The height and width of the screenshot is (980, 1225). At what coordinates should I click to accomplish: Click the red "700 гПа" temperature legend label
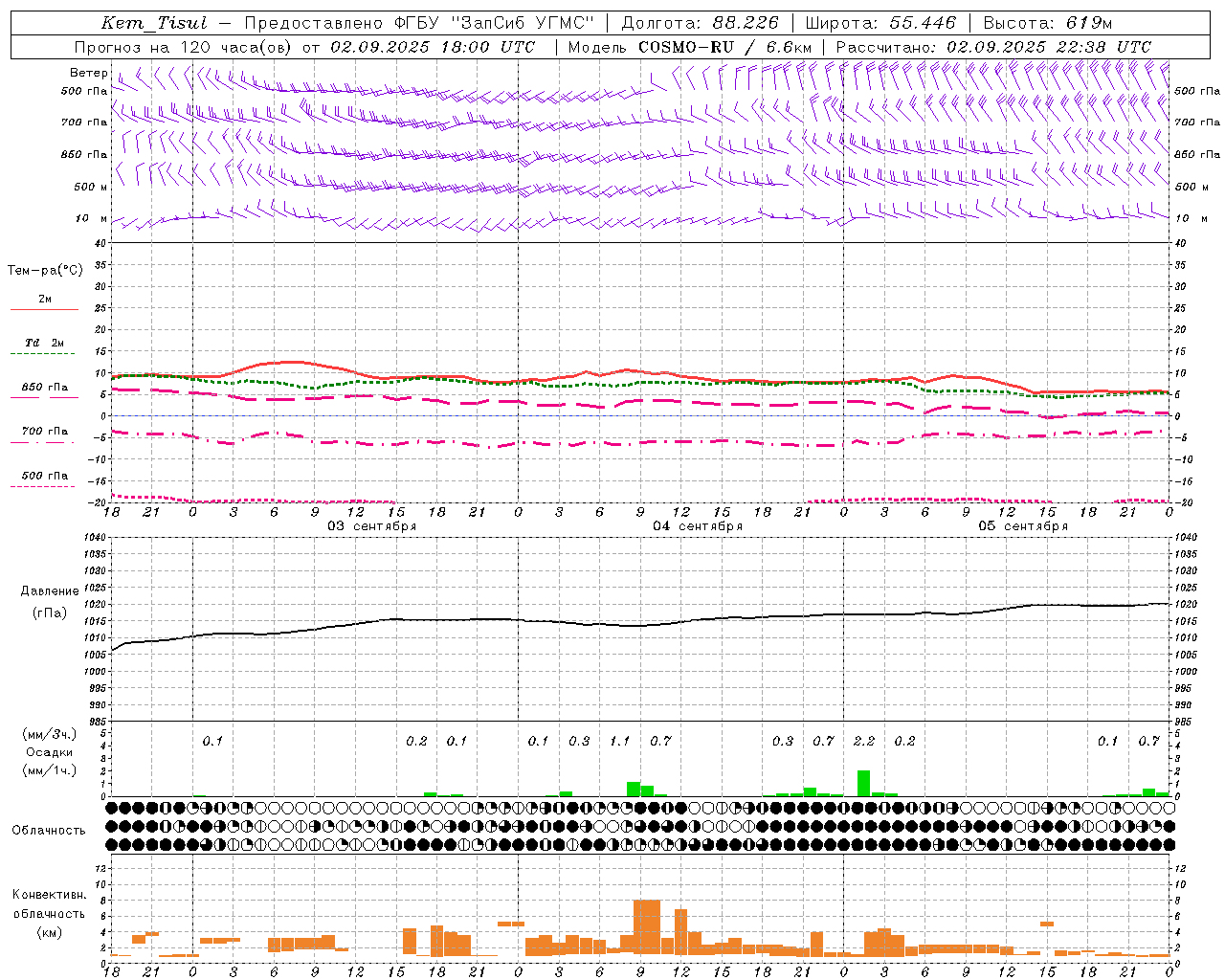[x=44, y=432]
